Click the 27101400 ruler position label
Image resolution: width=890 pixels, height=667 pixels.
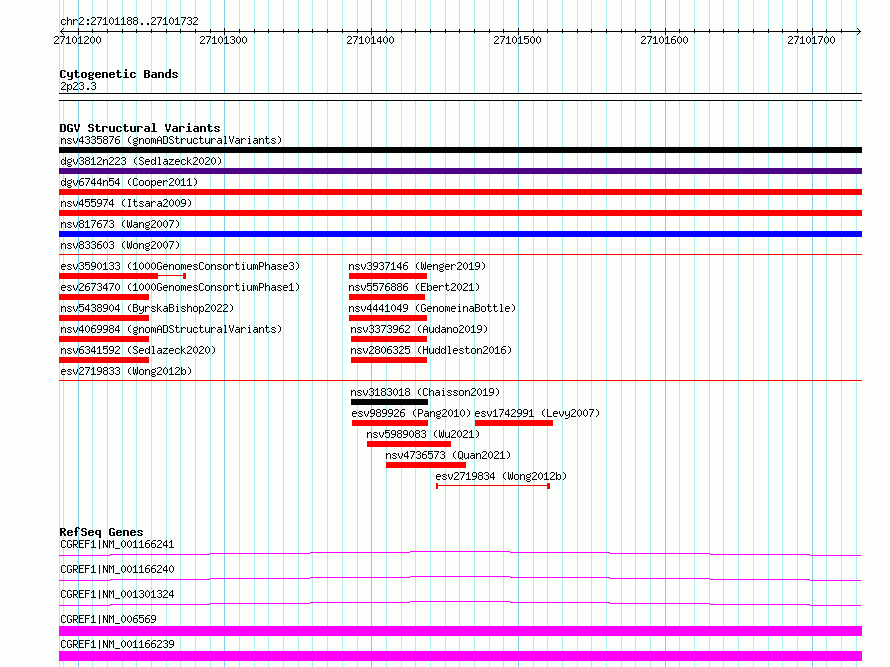(370, 40)
